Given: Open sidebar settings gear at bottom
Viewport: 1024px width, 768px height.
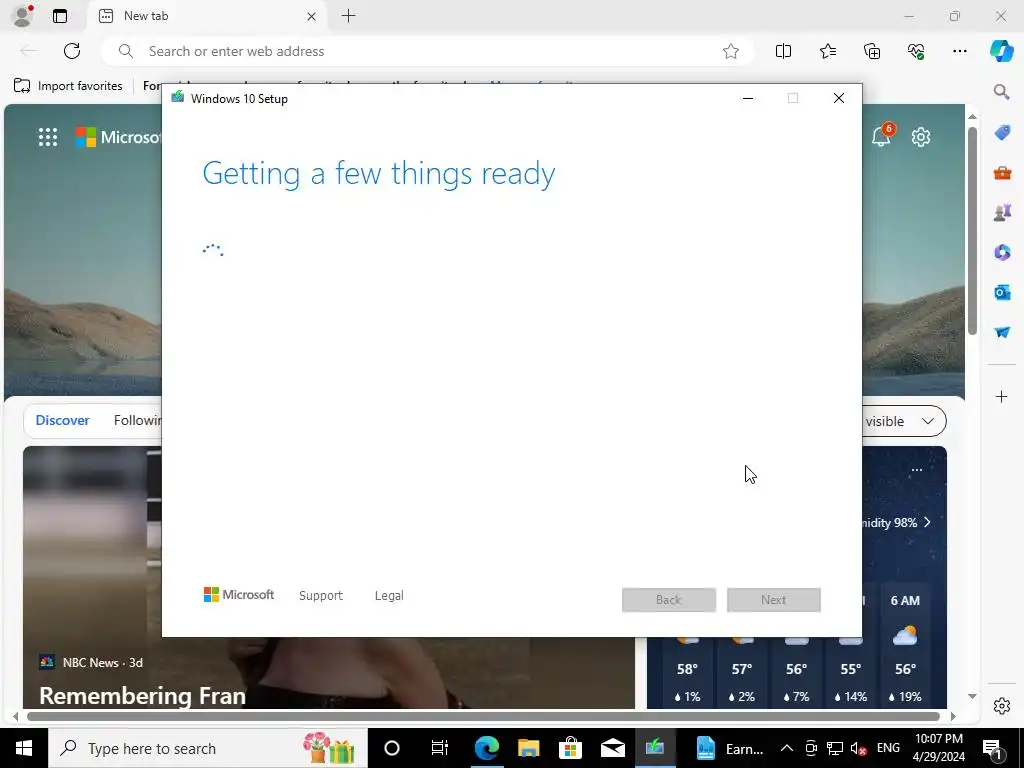Looking at the screenshot, I should [1002, 706].
